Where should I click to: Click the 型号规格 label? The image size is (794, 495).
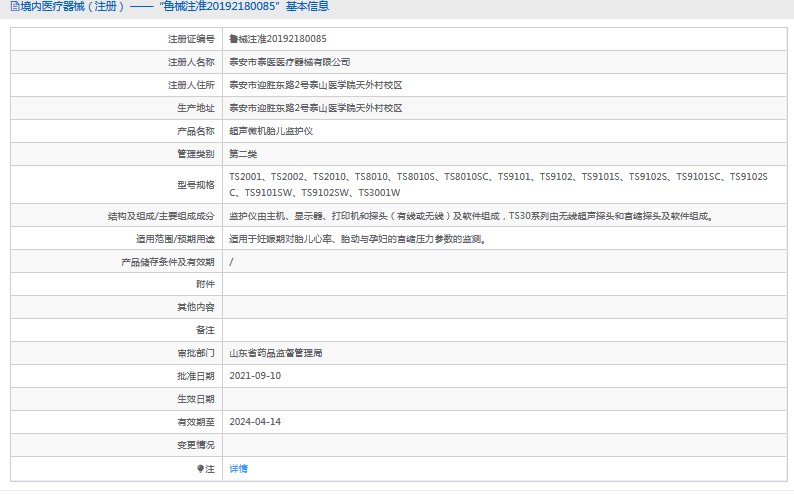tap(196, 185)
